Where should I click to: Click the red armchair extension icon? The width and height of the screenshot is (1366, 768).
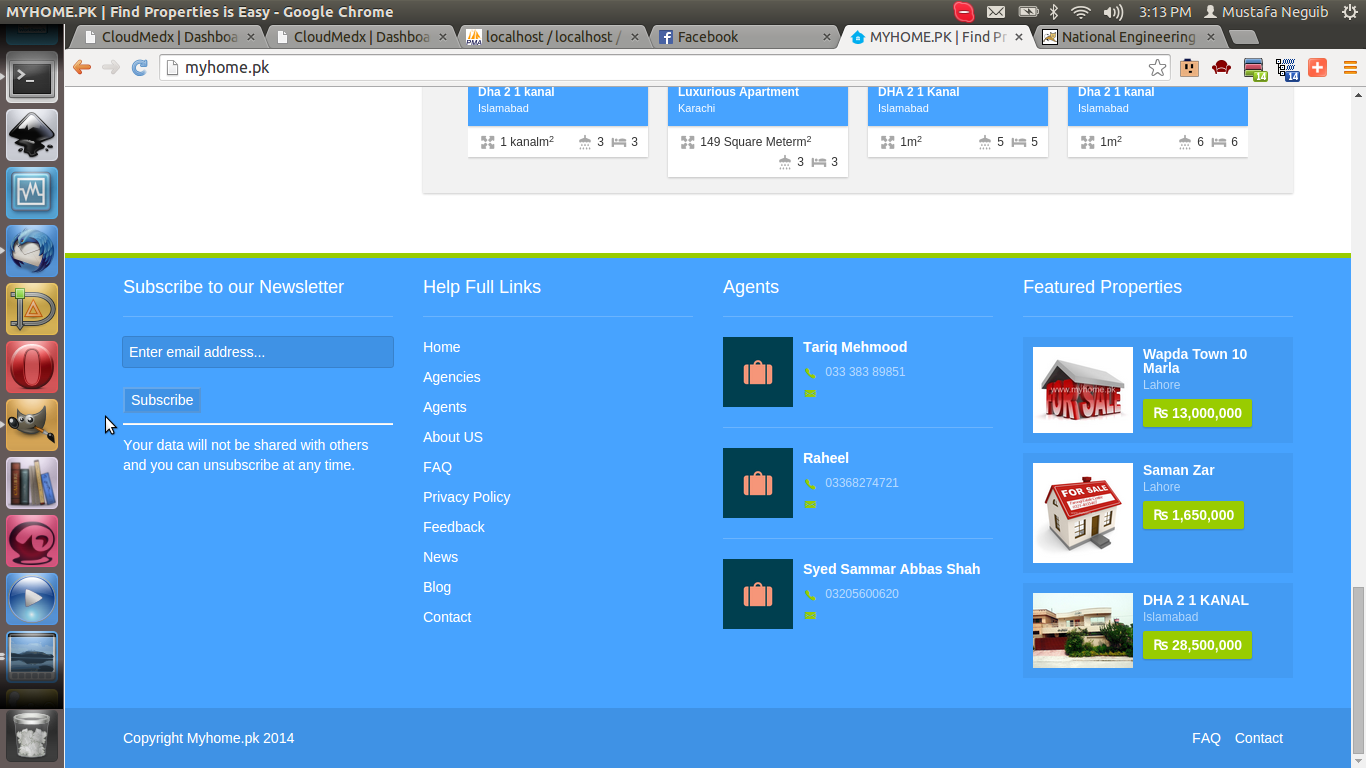point(1221,67)
